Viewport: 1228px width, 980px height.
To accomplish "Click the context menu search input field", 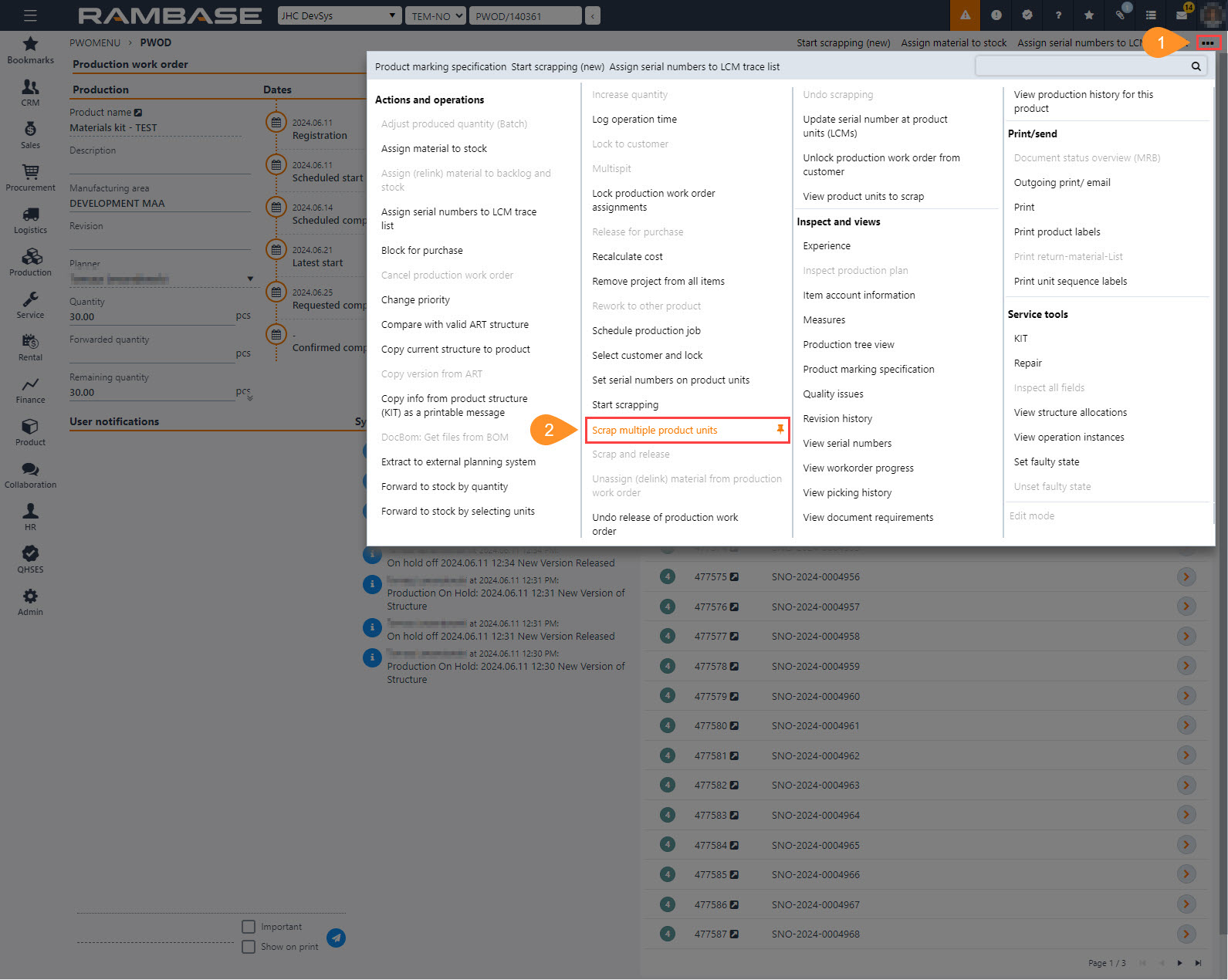I will pos(1081,66).
